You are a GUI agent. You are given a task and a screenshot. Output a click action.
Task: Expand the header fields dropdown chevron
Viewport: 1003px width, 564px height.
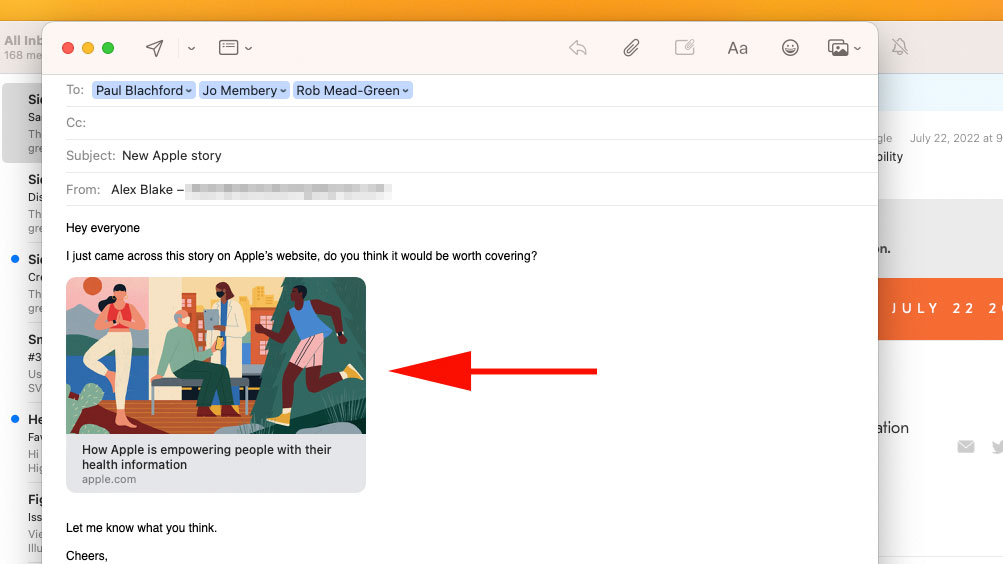(248, 48)
